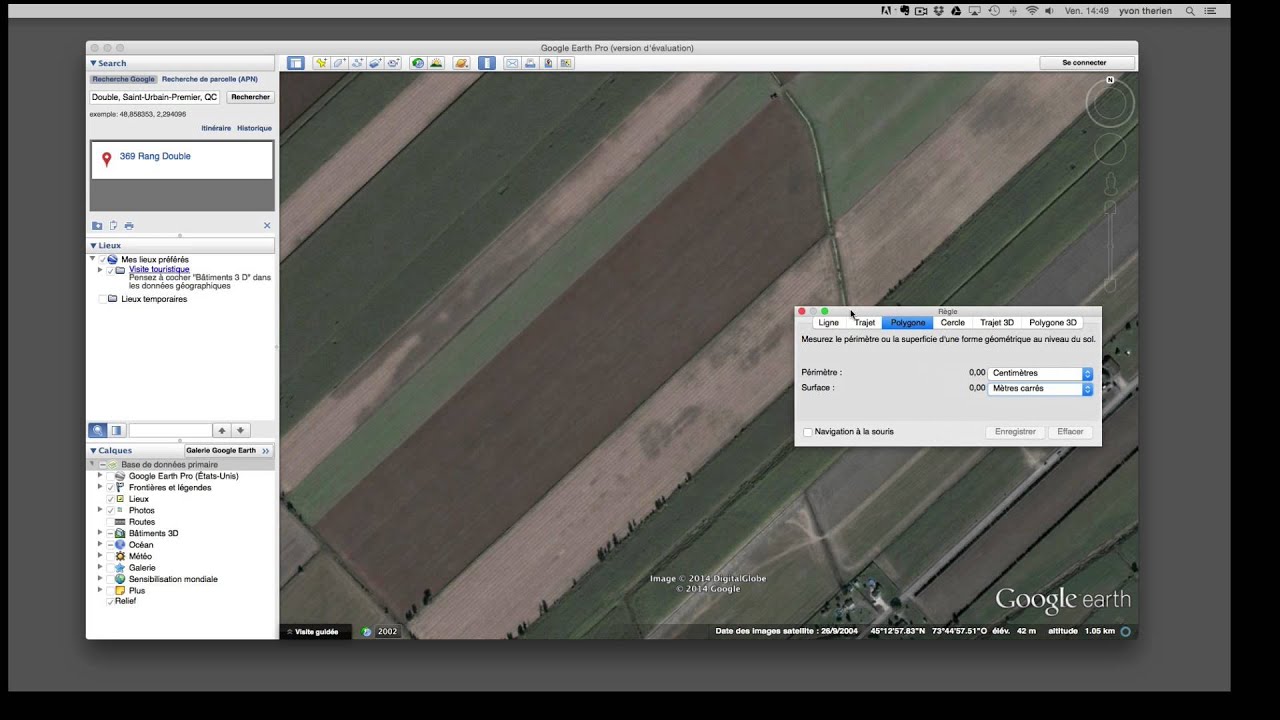The image size is (1280, 720).
Task: Toggle the Photos layer checkbox
Action: click(x=110, y=510)
